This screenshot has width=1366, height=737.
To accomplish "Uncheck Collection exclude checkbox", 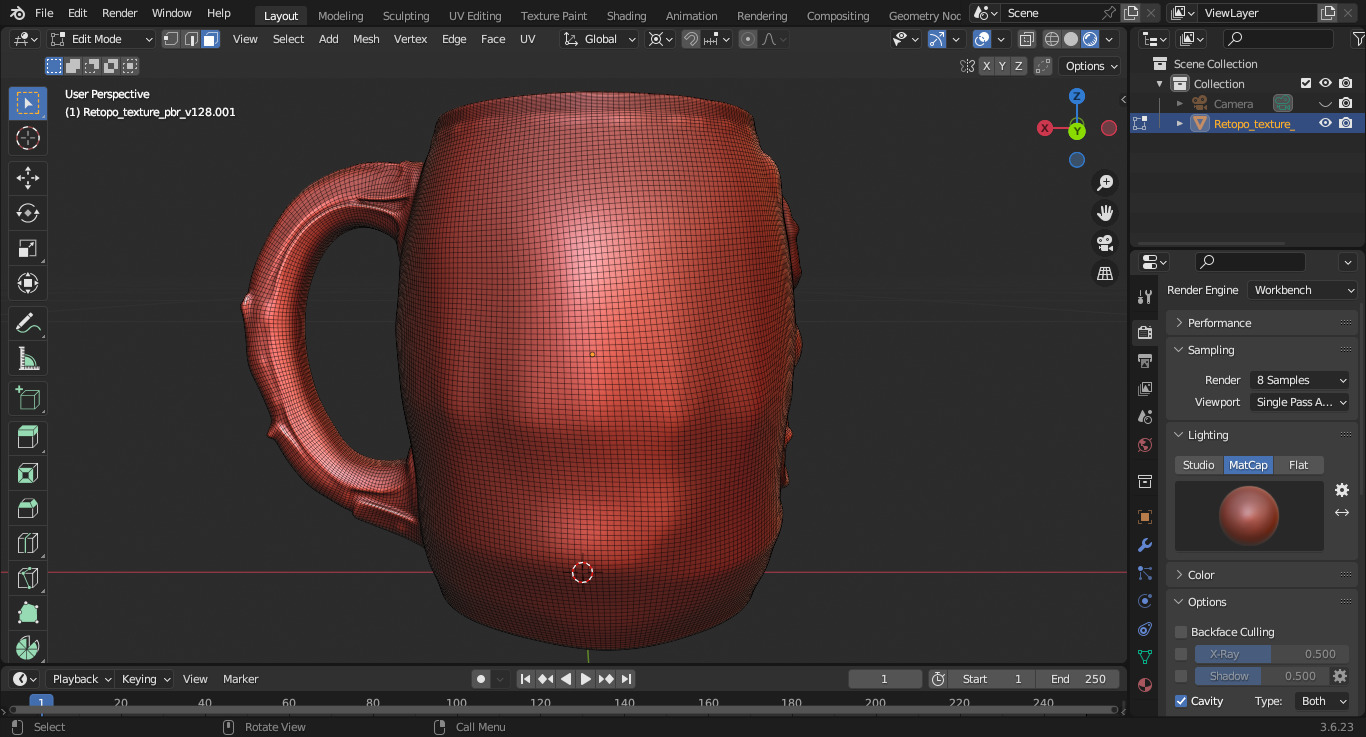I will click(1305, 84).
